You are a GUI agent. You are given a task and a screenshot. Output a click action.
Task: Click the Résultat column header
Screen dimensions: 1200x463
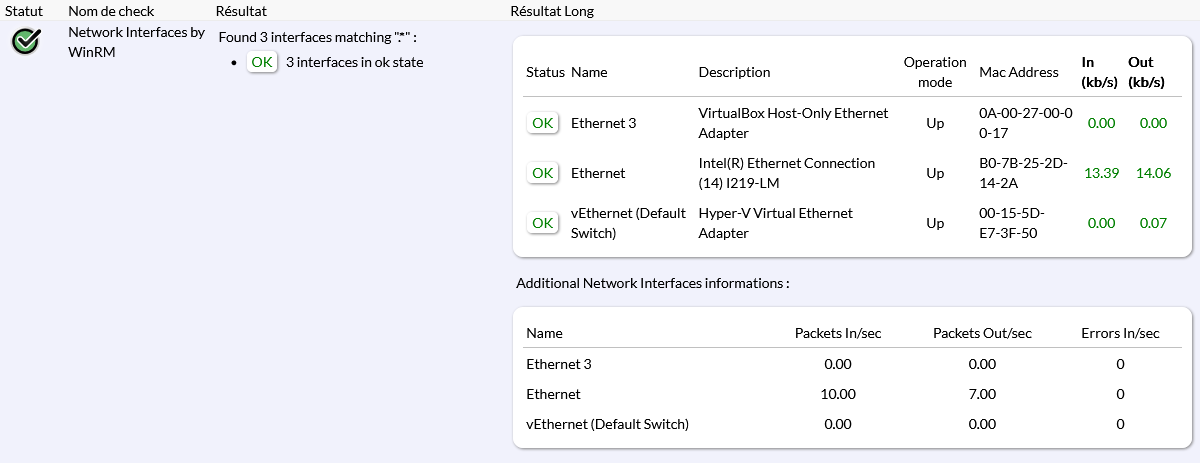[241, 11]
